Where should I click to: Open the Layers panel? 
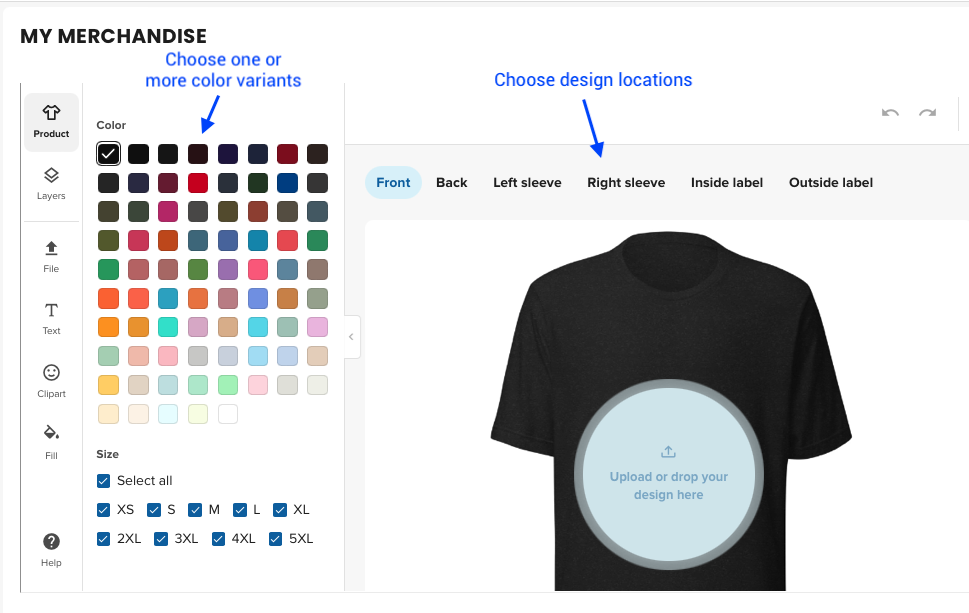[51, 184]
